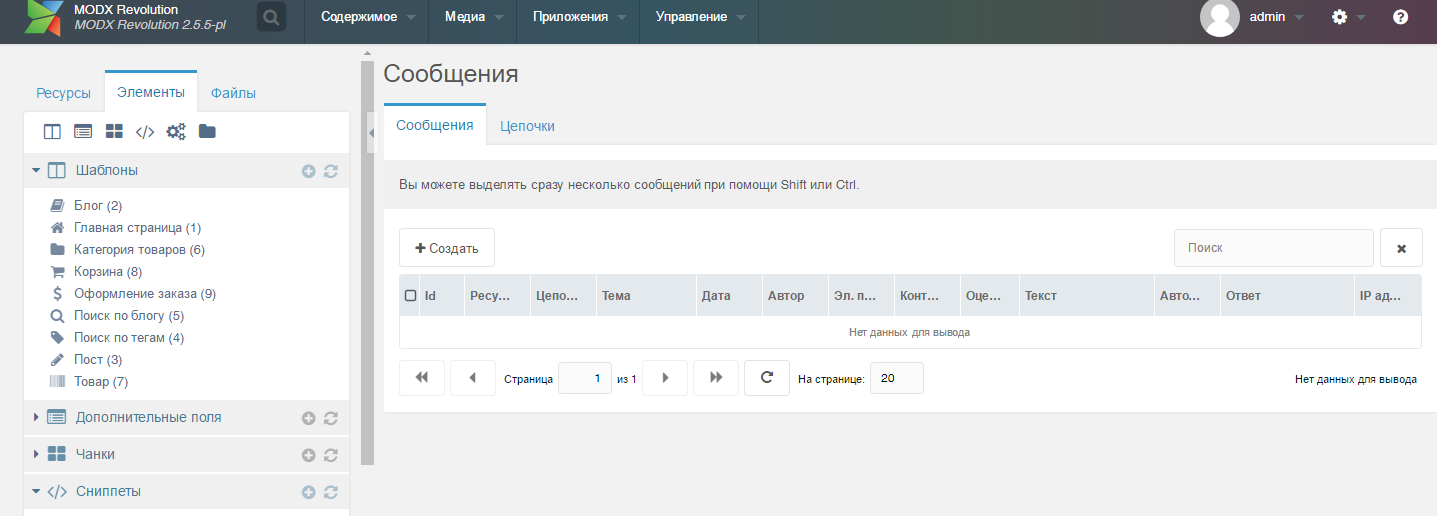Switch to the Элементы tab
The width and height of the screenshot is (1437, 516).
pos(151,92)
